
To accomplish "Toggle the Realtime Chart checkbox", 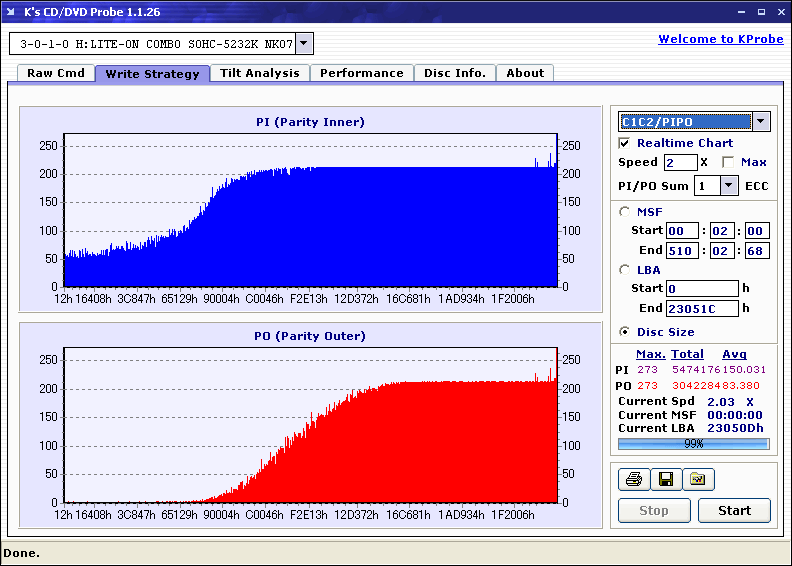I will pos(624,143).
